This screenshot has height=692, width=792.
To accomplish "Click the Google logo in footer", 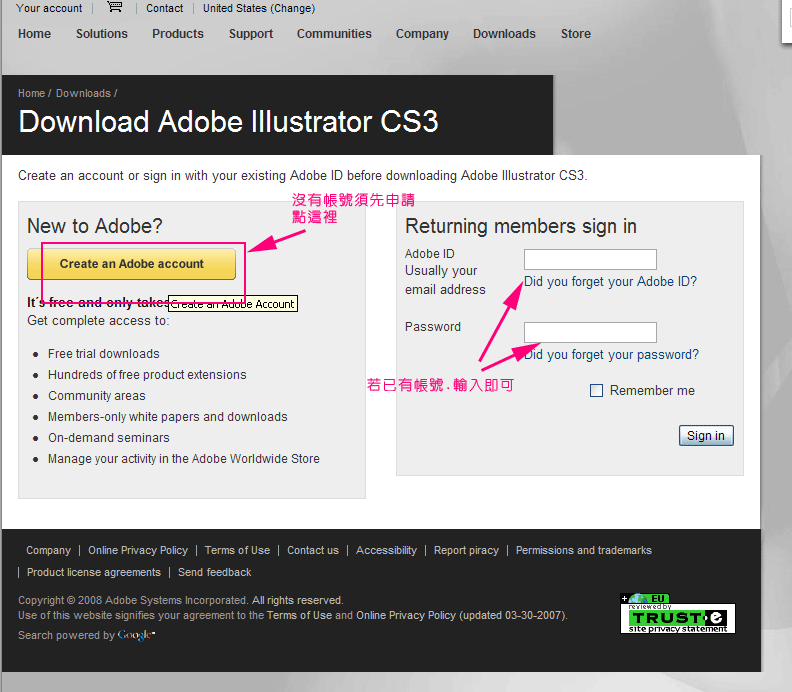I will (136, 635).
